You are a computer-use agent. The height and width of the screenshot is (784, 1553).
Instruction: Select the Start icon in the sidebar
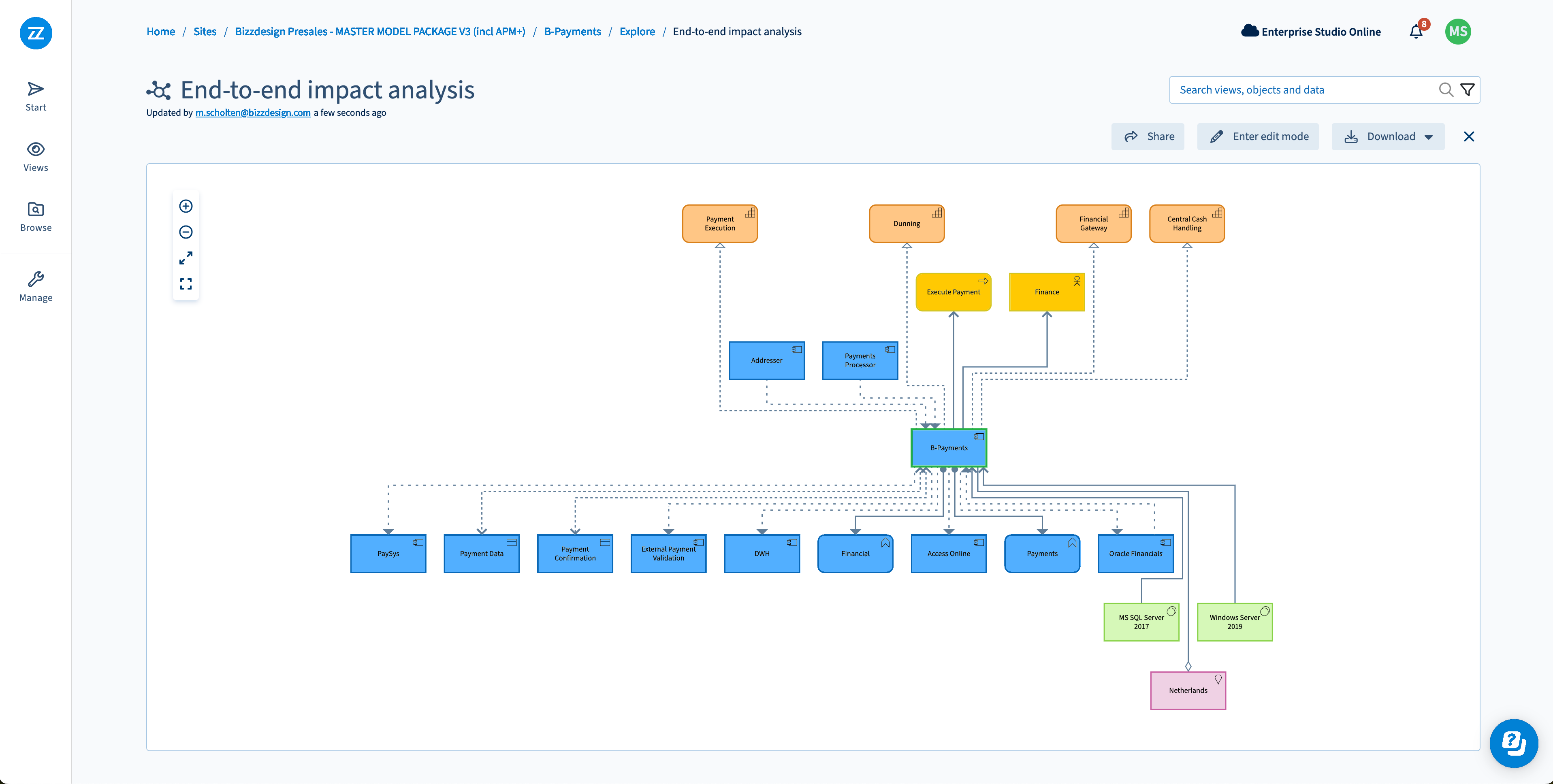pos(35,95)
